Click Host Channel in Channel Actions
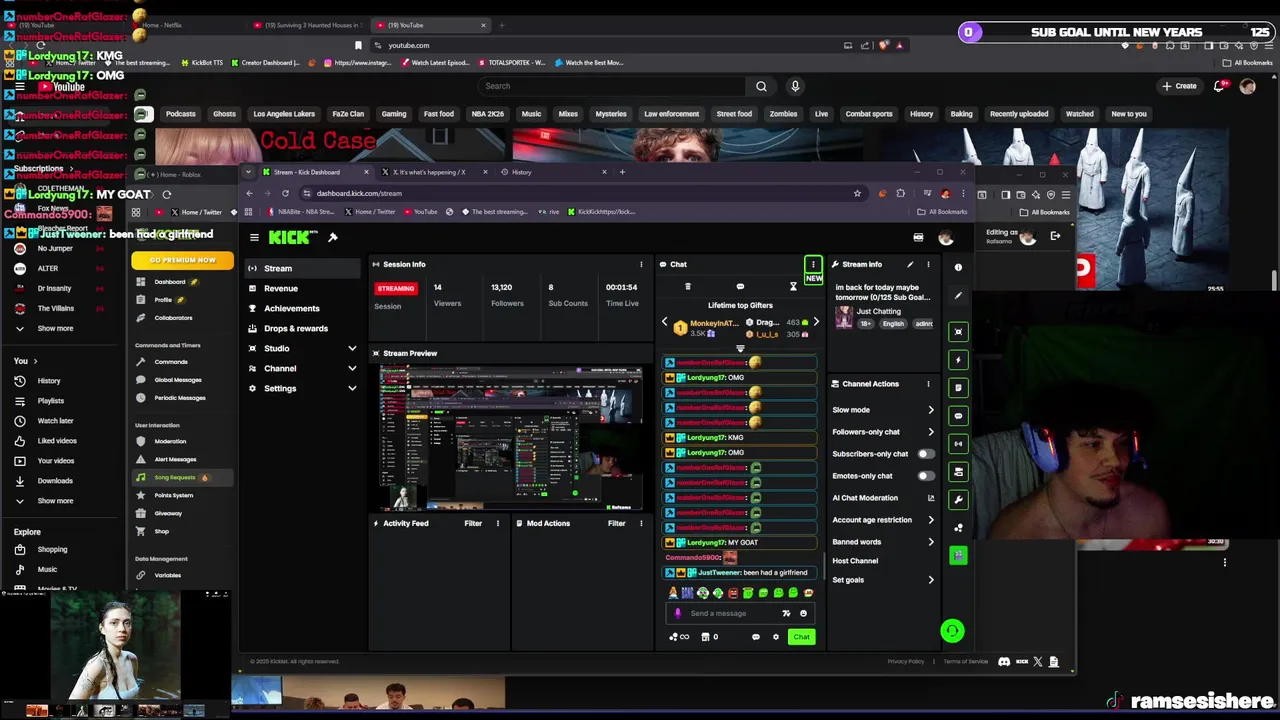This screenshot has height=720, width=1280. coord(855,561)
